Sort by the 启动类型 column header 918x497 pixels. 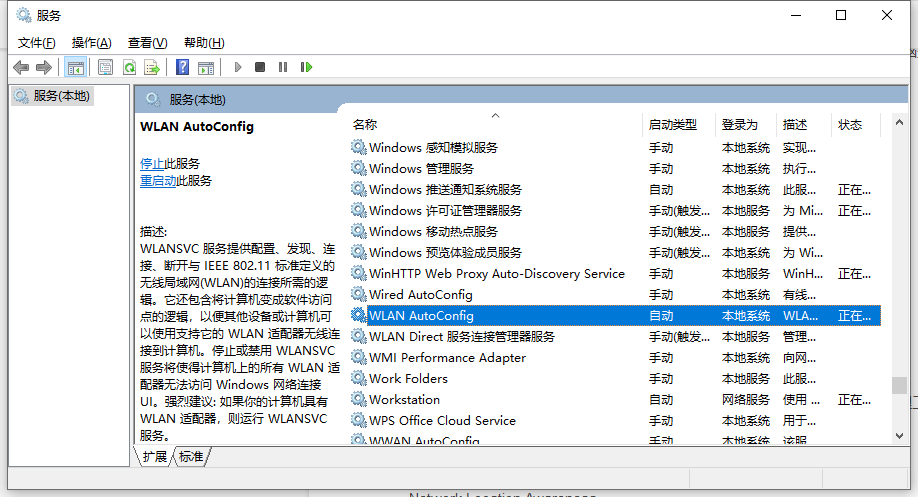673,125
